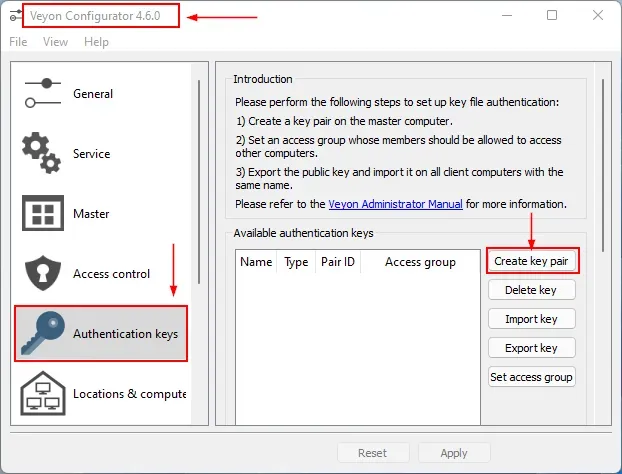This screenshot has width=622, height=474.
Task: Click the Reset button
Action: click(373, 453)
